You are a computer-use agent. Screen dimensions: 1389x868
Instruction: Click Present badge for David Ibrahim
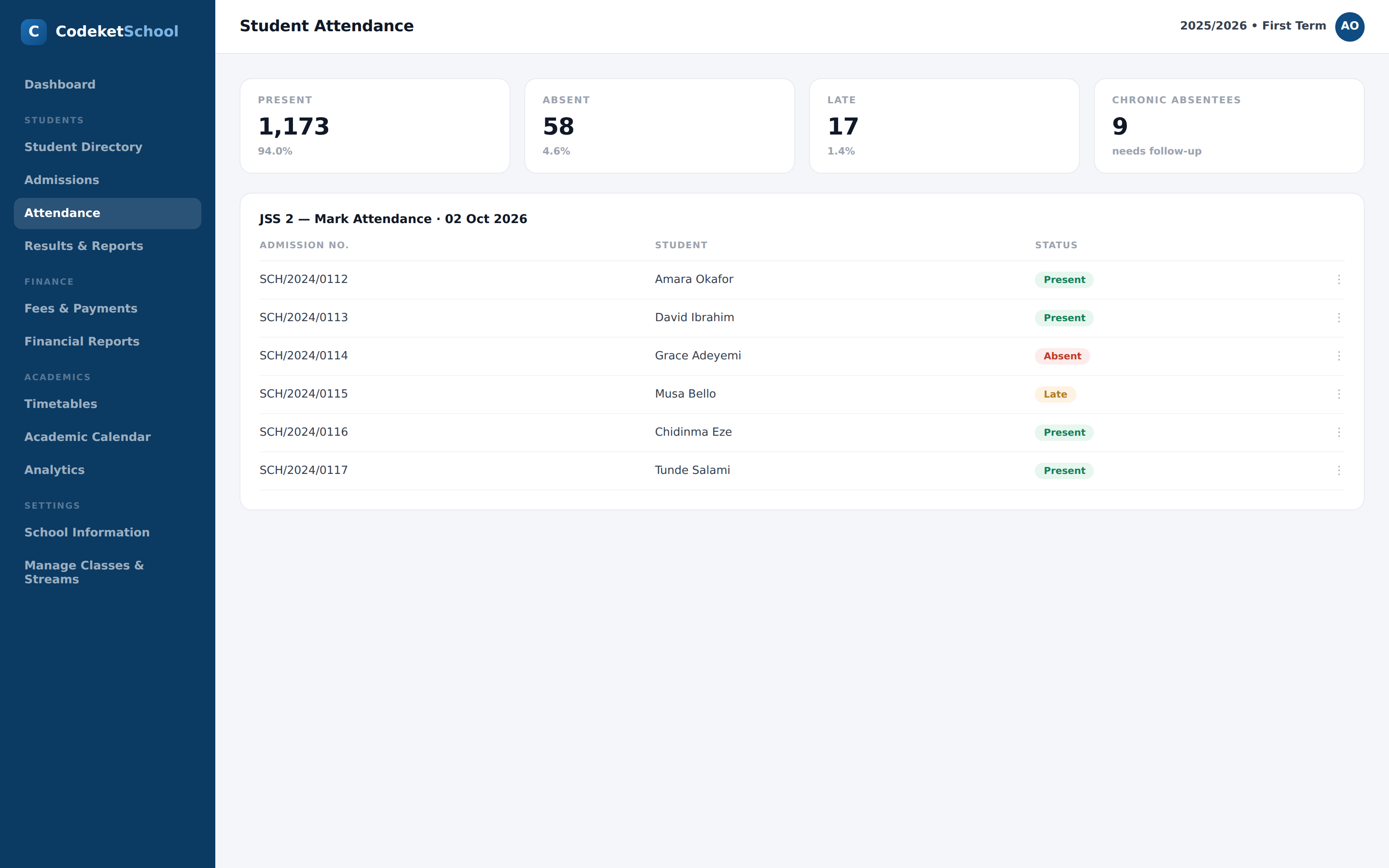tap(1064, 318)
